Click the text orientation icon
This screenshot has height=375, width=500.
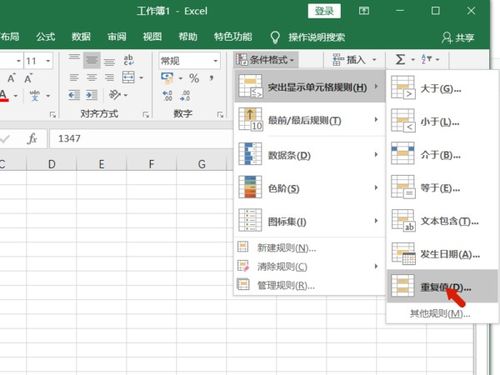pos(115,95)
